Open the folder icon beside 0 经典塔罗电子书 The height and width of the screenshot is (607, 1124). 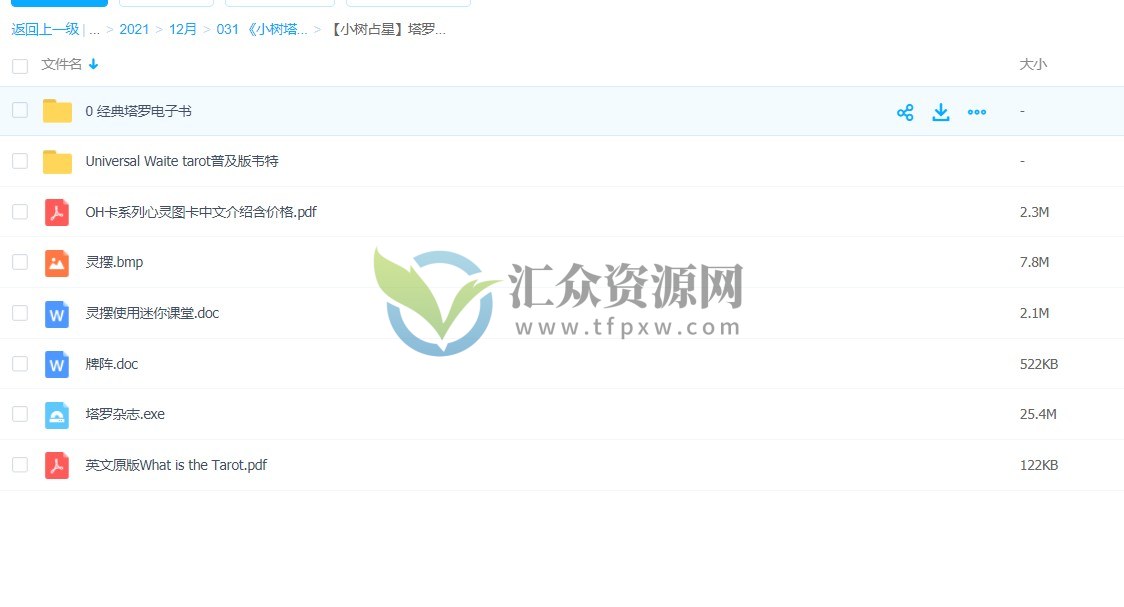click(x=56, y=111)
